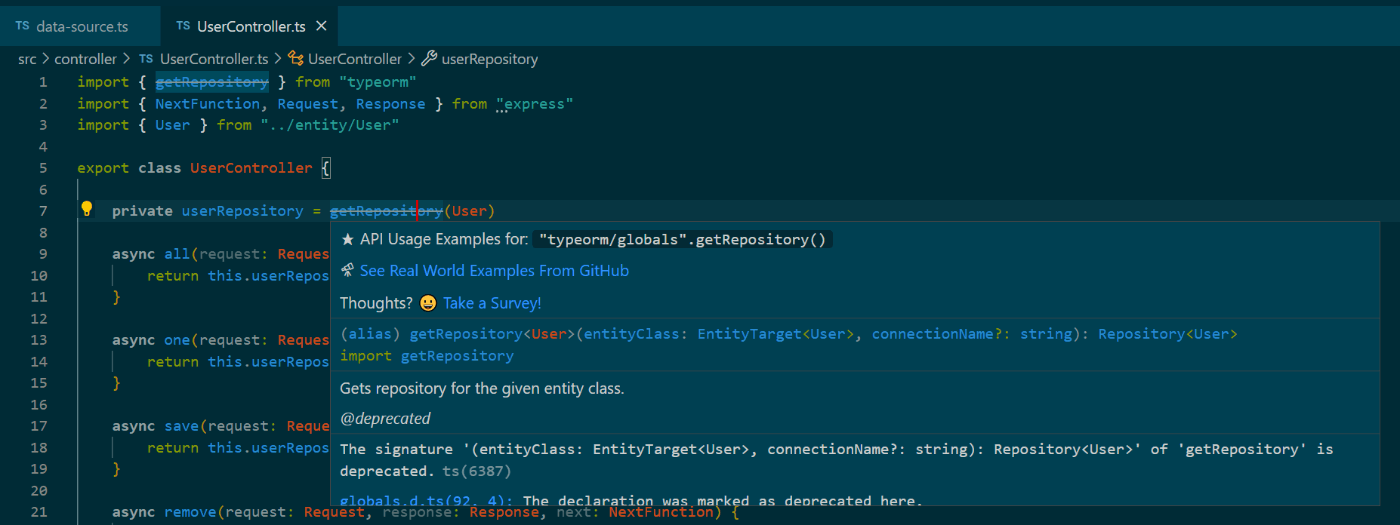This screenshot has height=525, width=1400.
Task: Click the async save method name
Action: pyautogui.click(x=181, y=426)
